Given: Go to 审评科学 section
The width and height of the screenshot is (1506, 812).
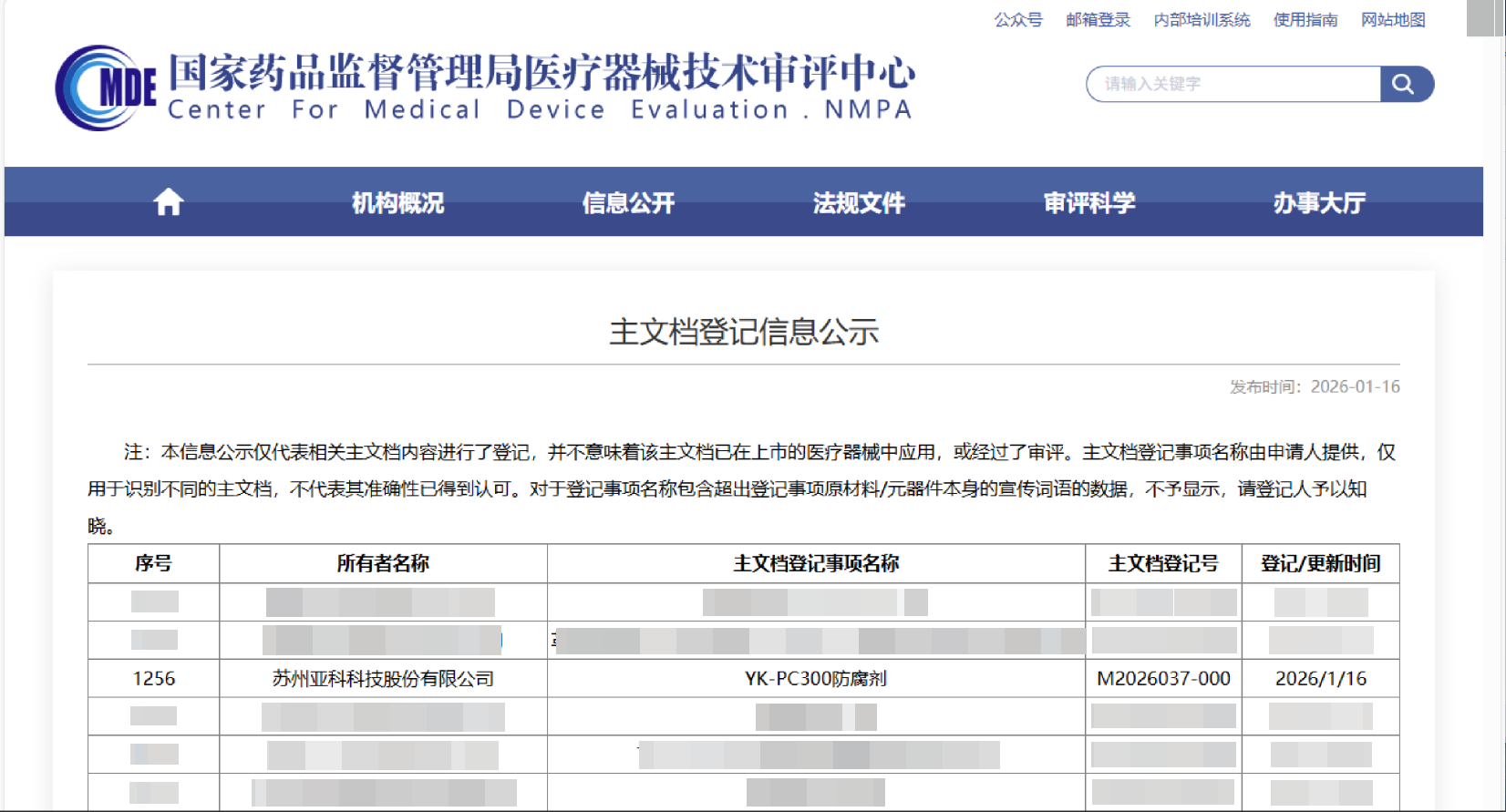Looking at the screenshot, I should [x=1088, y=202].
